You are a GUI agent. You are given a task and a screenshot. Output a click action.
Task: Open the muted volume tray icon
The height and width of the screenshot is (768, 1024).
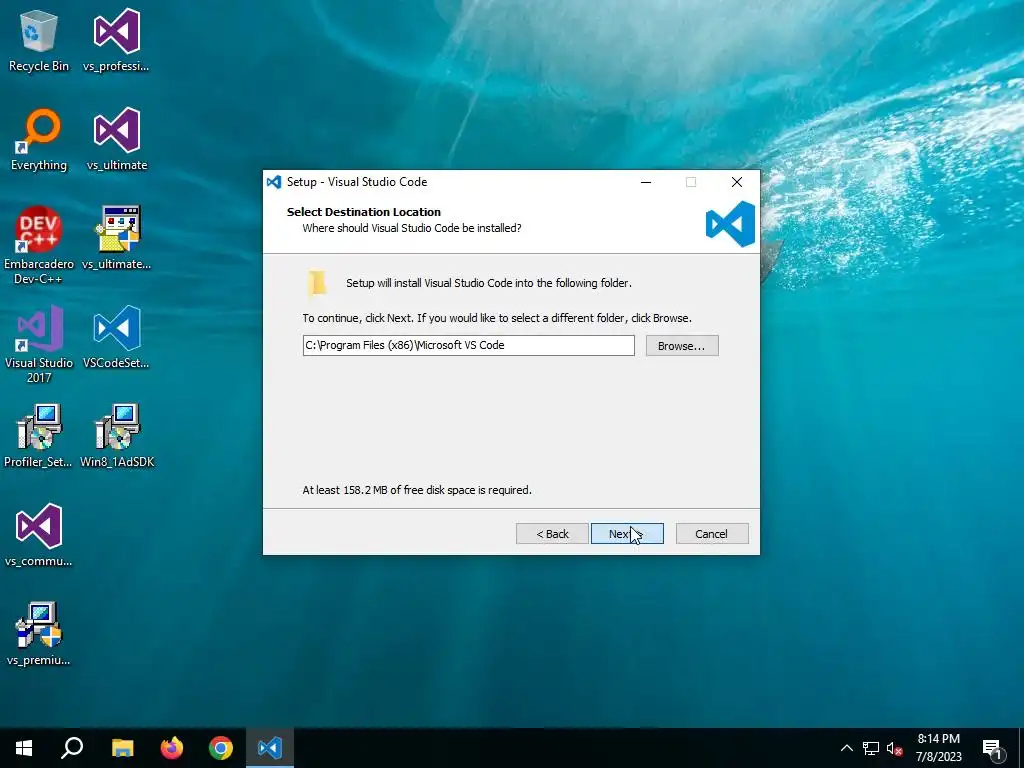pos(895,748)
